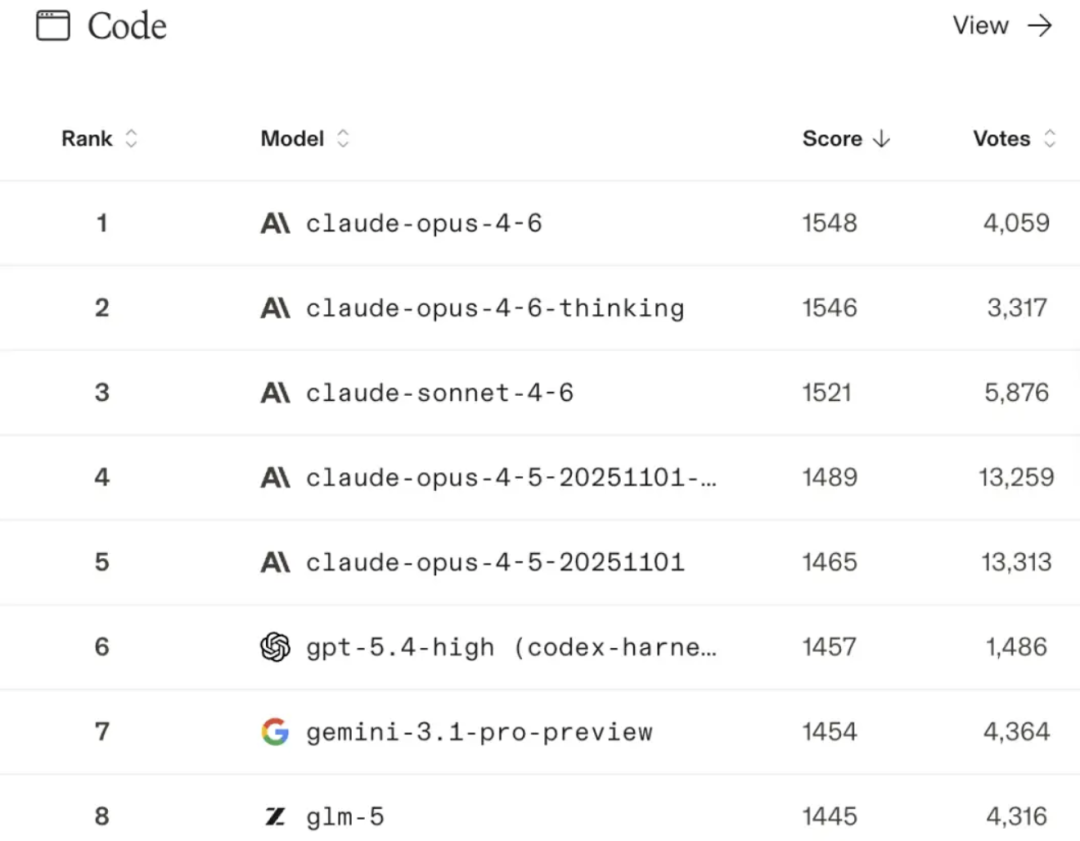
Task: Click the claude-opus-4-5-20251101 row at rank 5
Action: click(x=495, y=562)
